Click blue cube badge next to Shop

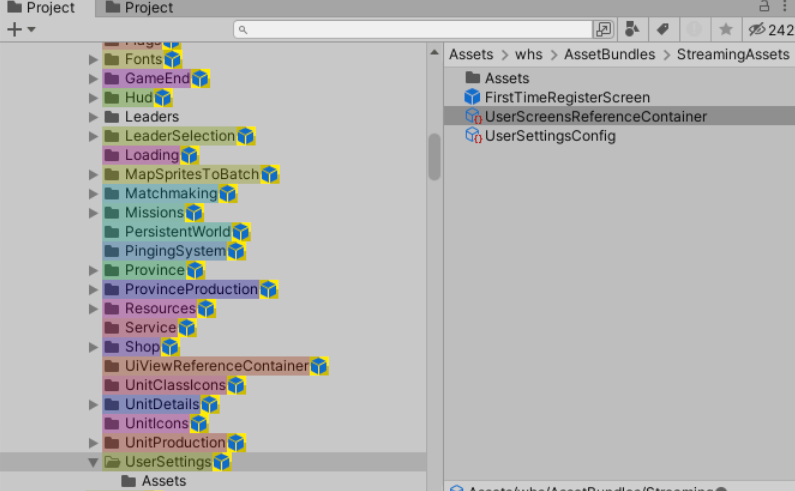(170, 347)
